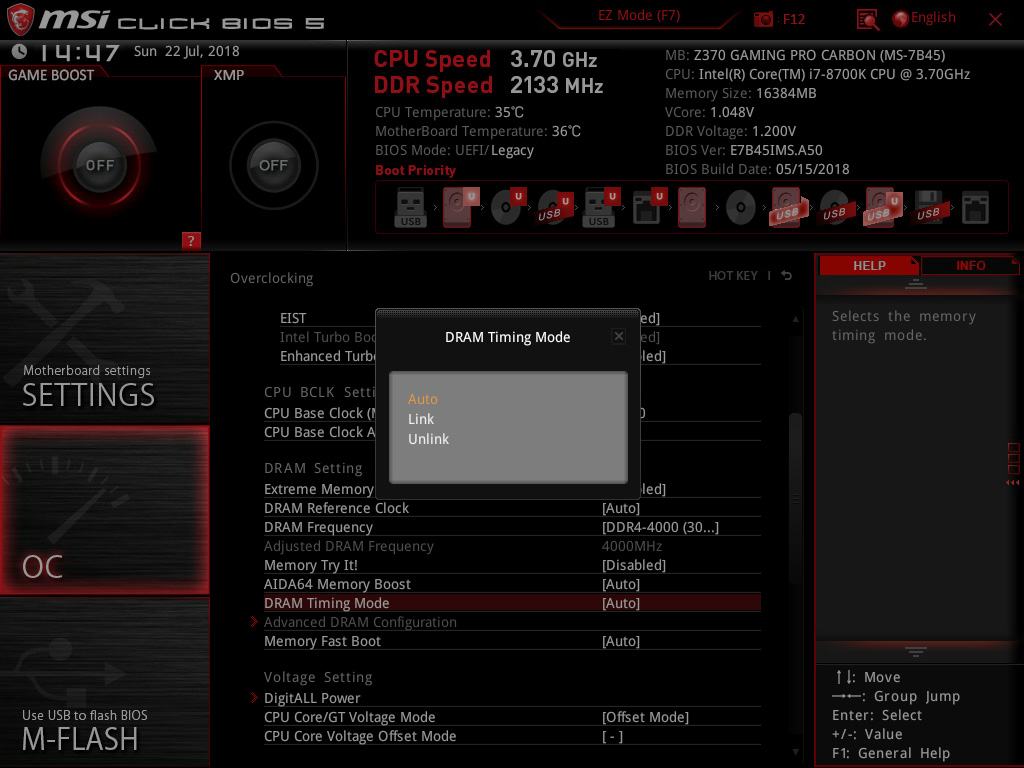Image resolution: width=1024 pixels, height=768 pixels.
Task: Choose Link in DRAM Timing Mode list
Action: pos(421,419)
